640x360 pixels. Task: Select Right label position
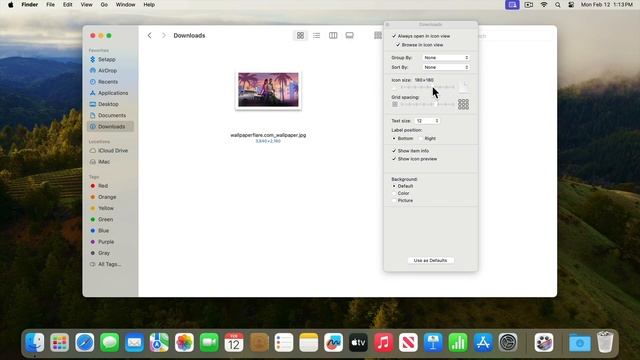pos(421,138)
